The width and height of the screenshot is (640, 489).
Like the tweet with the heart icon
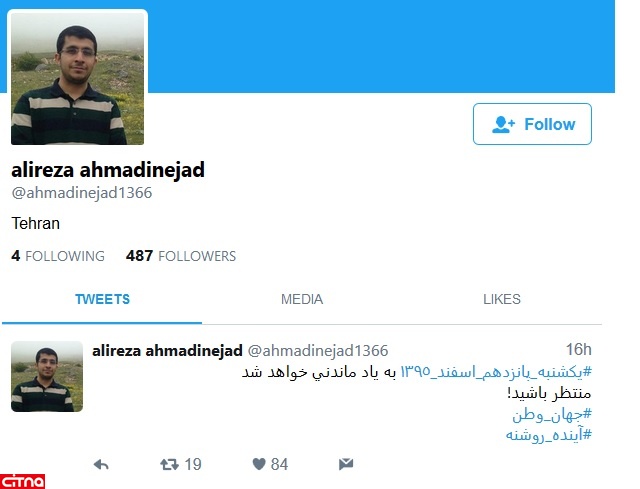(259, 464)
